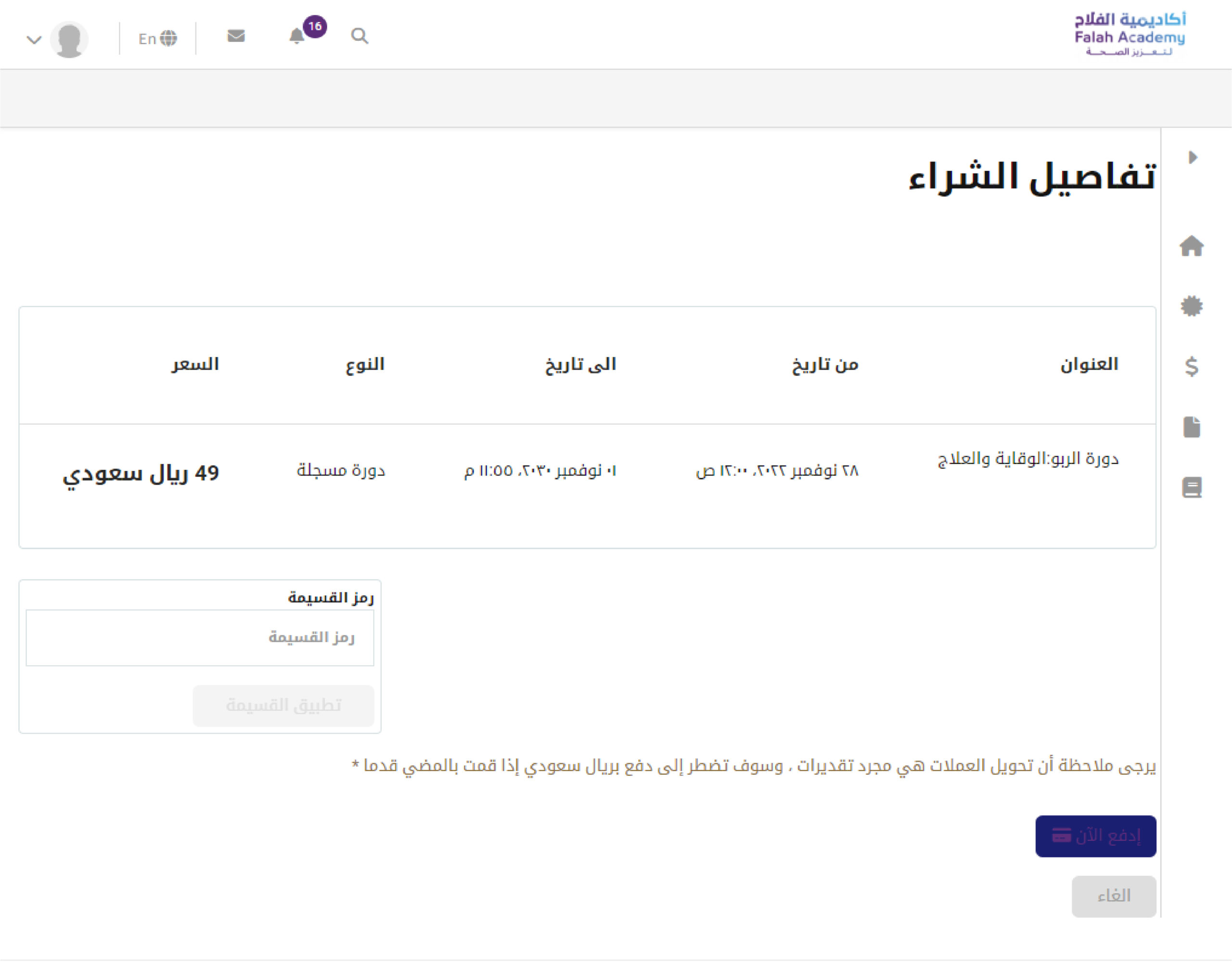Expand the user profile dropdown arrow
Screen dimensions: 1232x962
click(x=34, y=39)
